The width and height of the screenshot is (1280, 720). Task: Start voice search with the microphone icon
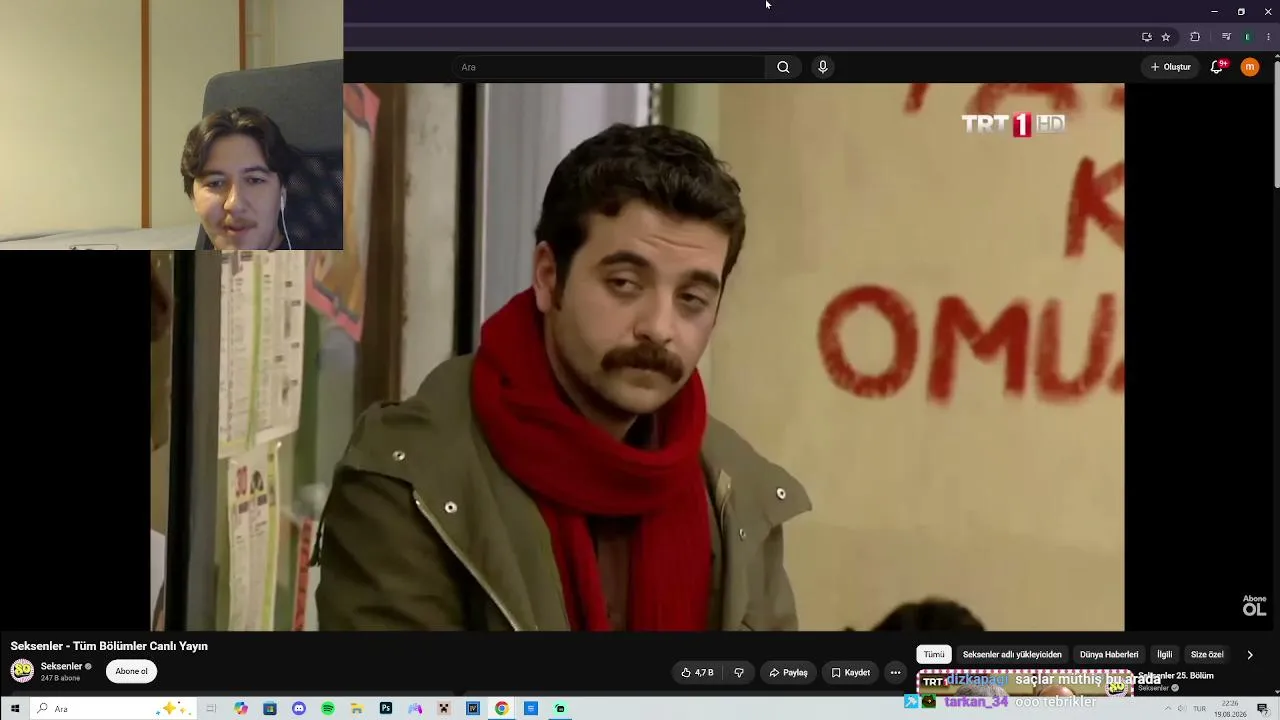[823, 67]
